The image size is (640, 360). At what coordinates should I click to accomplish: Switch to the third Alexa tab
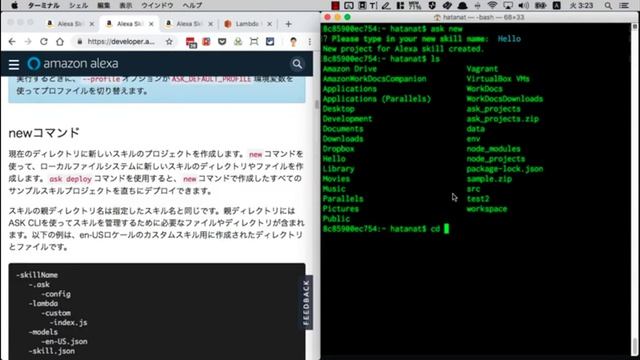click(188, 24)
